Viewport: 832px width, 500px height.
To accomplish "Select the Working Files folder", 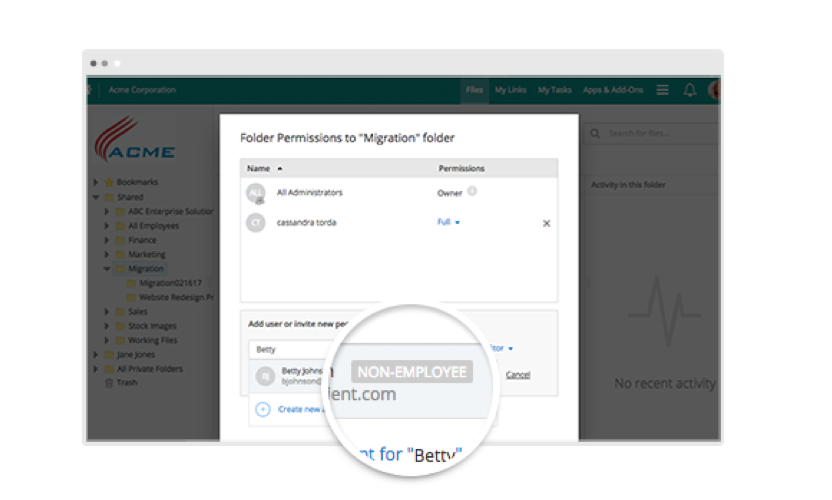I will pyautogui.click(x=152, y=340).
